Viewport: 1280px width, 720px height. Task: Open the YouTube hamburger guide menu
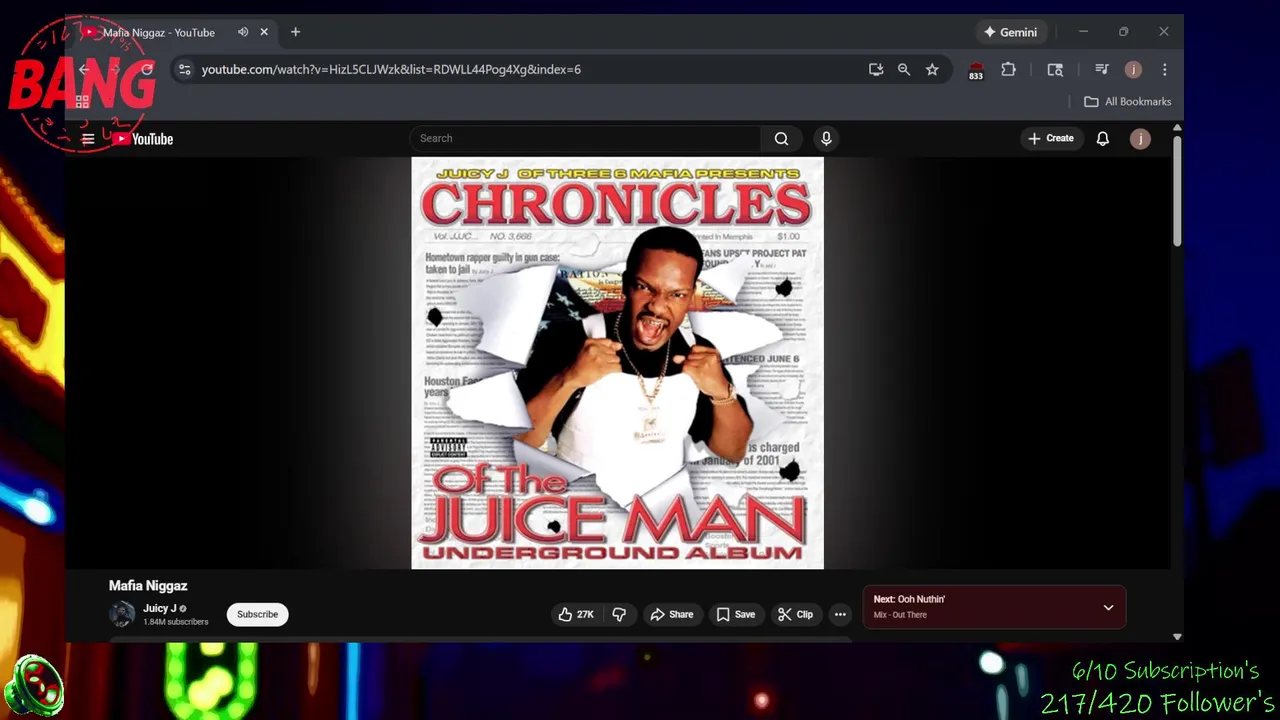coord(88,139)
